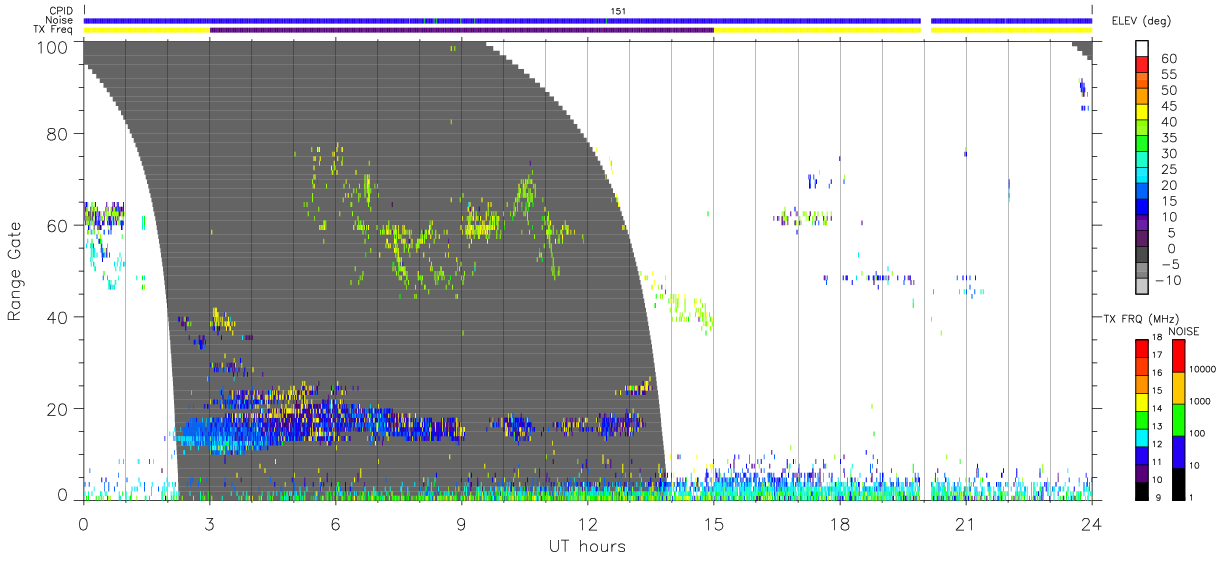Screen dimensions: 1228x567
Task: Click the 25 label on ELEV colorbar
Action: (x=1170, y=169)
